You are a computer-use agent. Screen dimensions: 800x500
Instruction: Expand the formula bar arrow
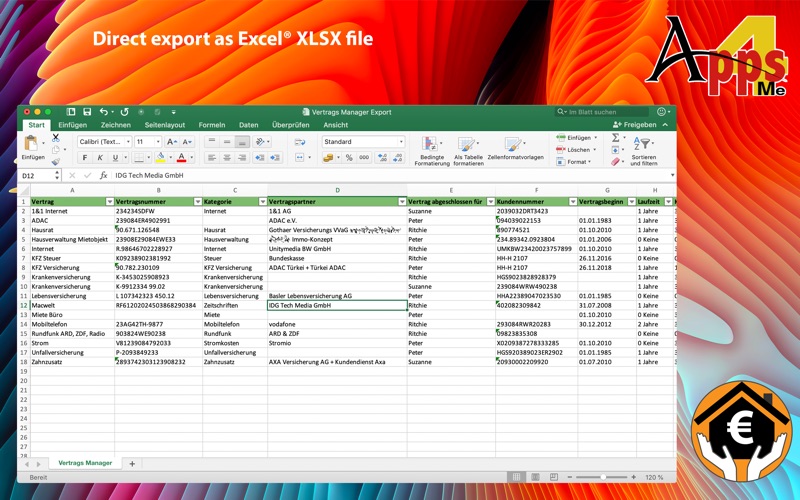click(x=672, y=175)
